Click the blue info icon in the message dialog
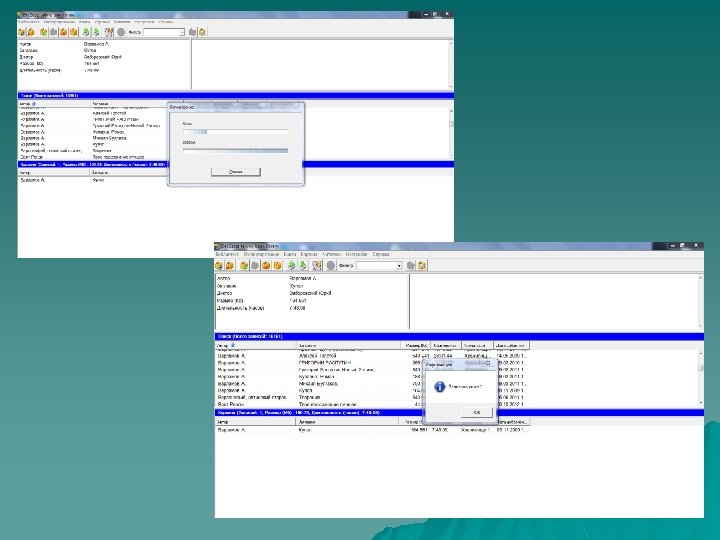 439,387
